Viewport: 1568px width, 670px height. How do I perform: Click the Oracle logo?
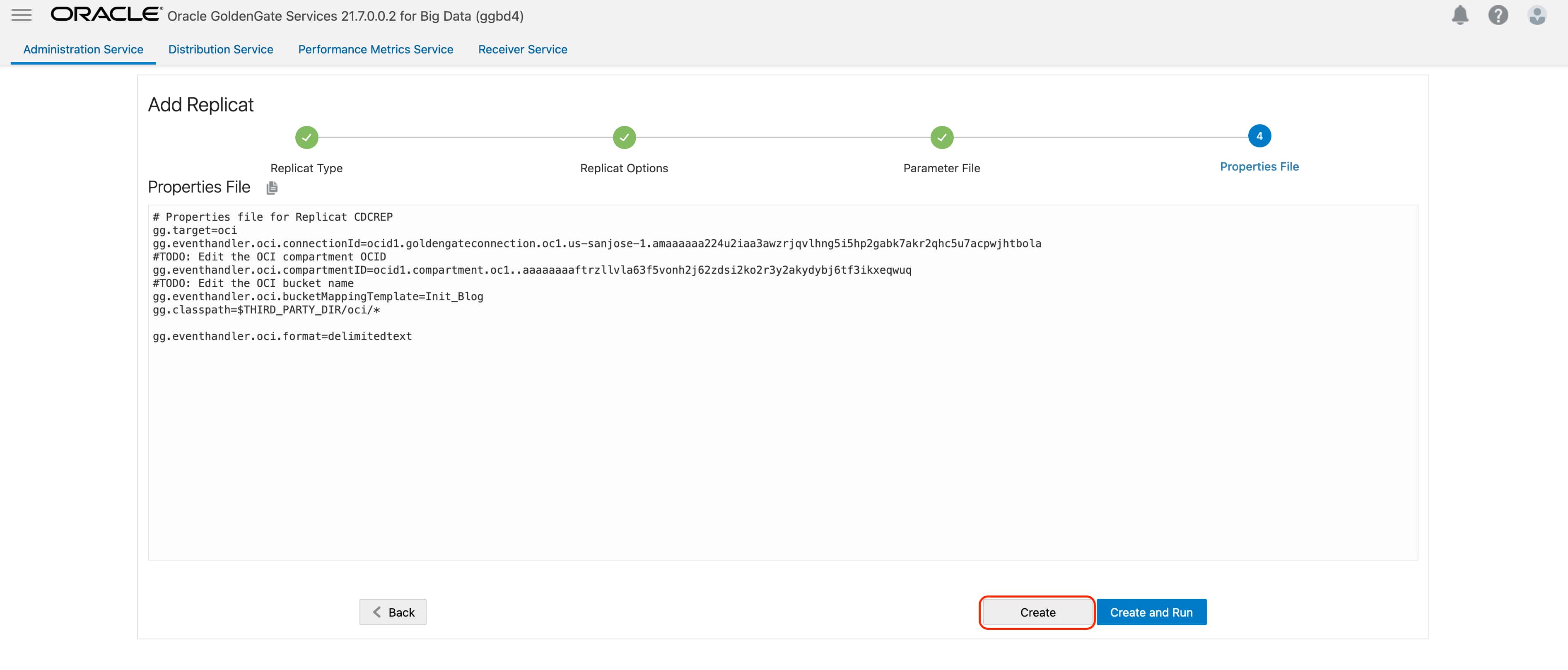106,14
